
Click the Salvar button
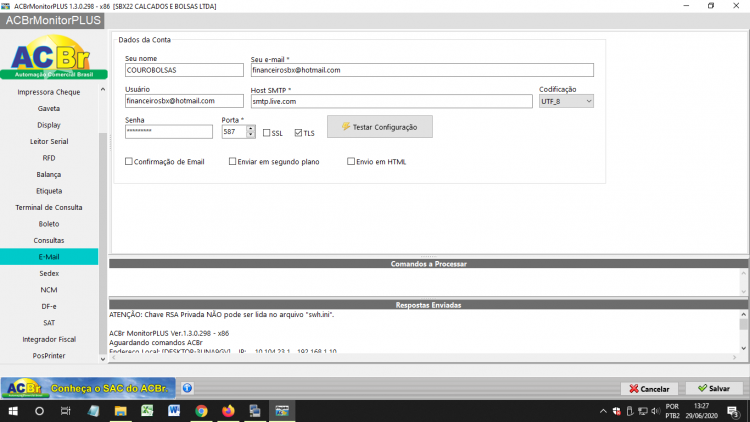(714, 388)
